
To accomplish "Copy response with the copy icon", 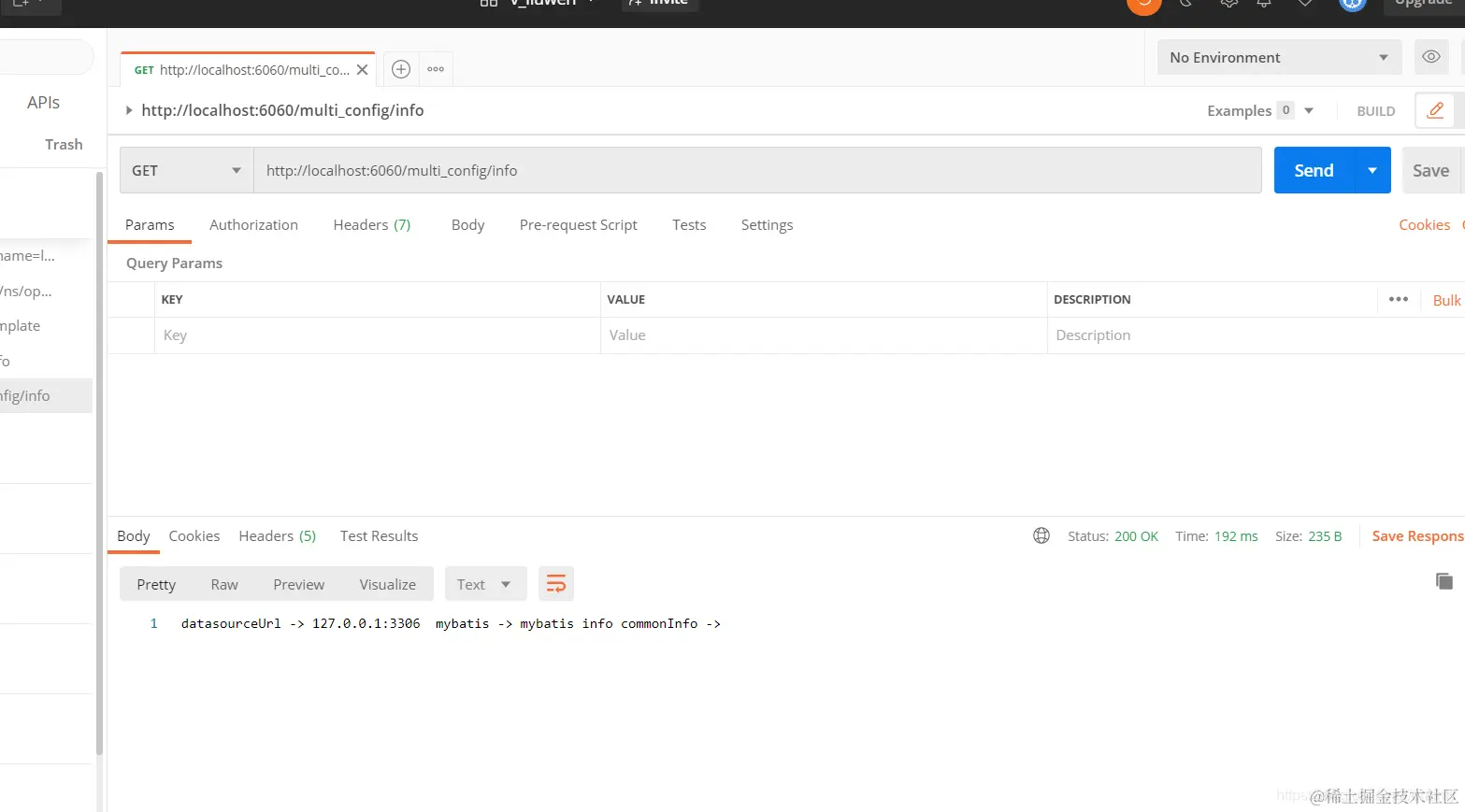I will [1444, 581].
